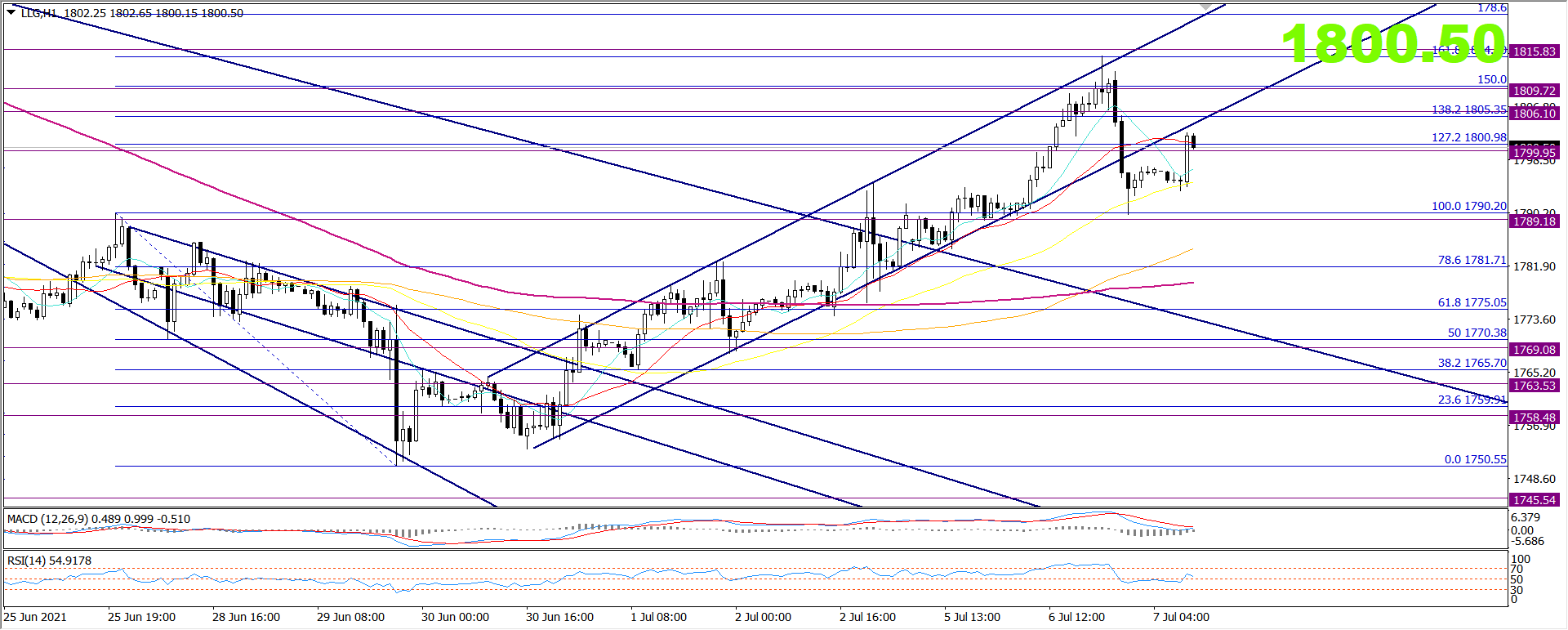This screenshot has width=1568, height=630.
Task: Click the 1799.95 price level tag
Action: [1535, 153]
